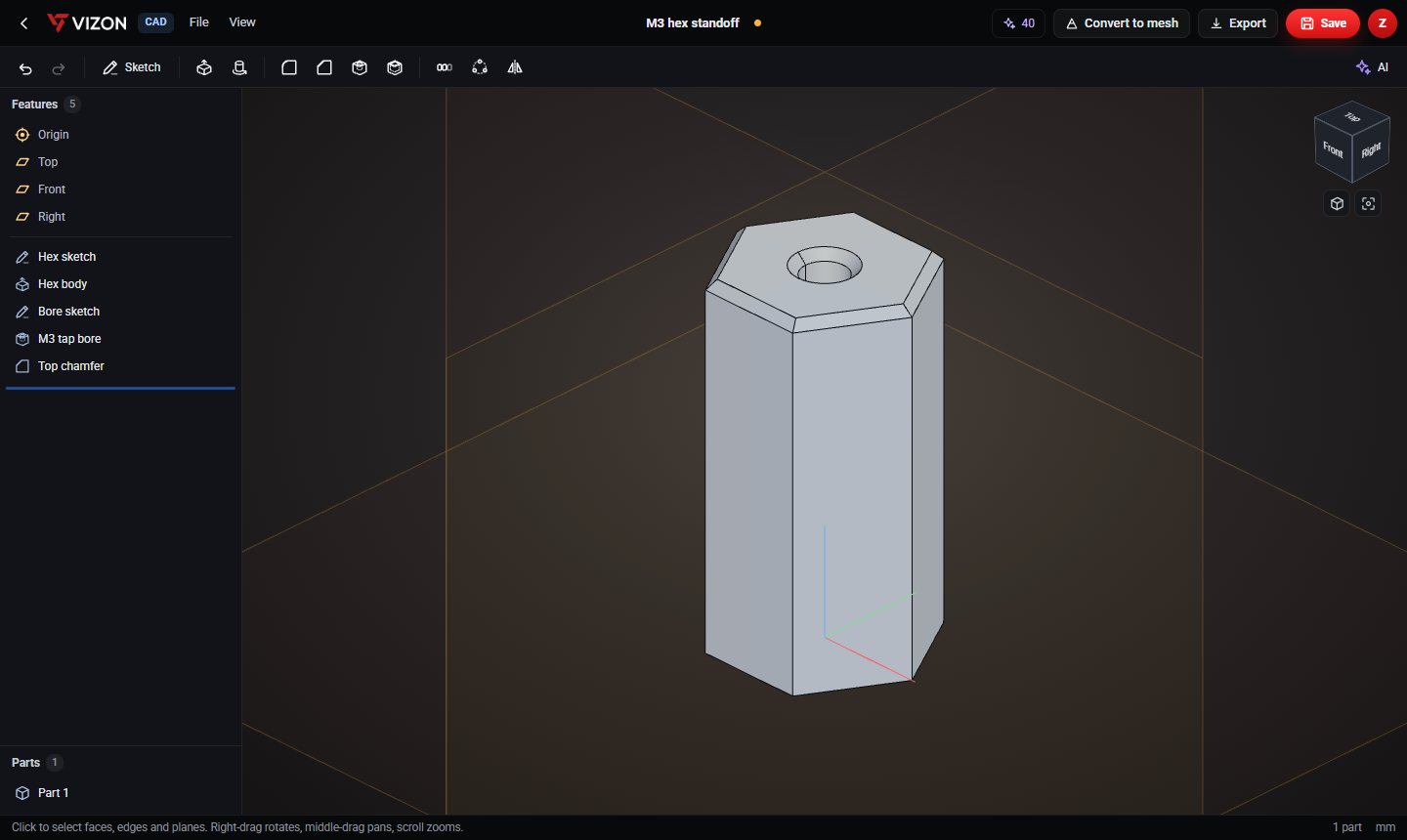This screenshot has width=1407, height=840.
Task: Open the 40 credits indicator
Action: pyautogui.click(x=1018, y=23)
